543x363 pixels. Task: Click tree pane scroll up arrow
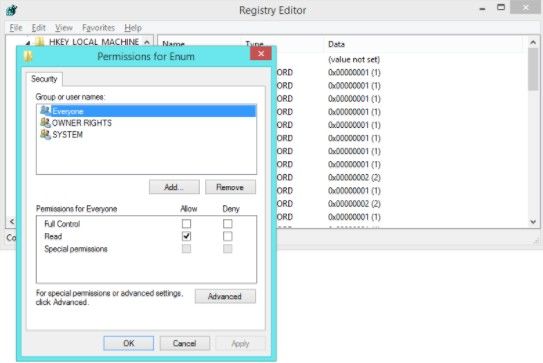147,42
